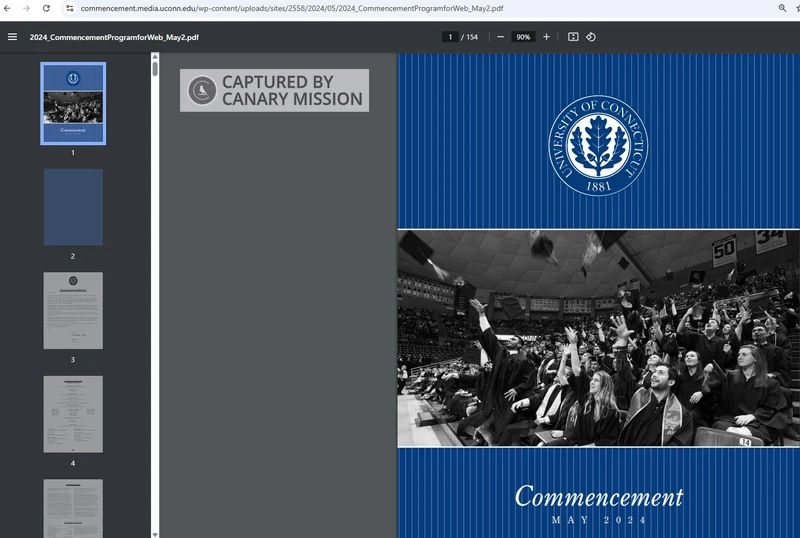Image resolution: width=800 pixels, height=538 pixels.
Task: Click the total page count '/ 154'
Action: pyautogui.click(x=469, y=37)
